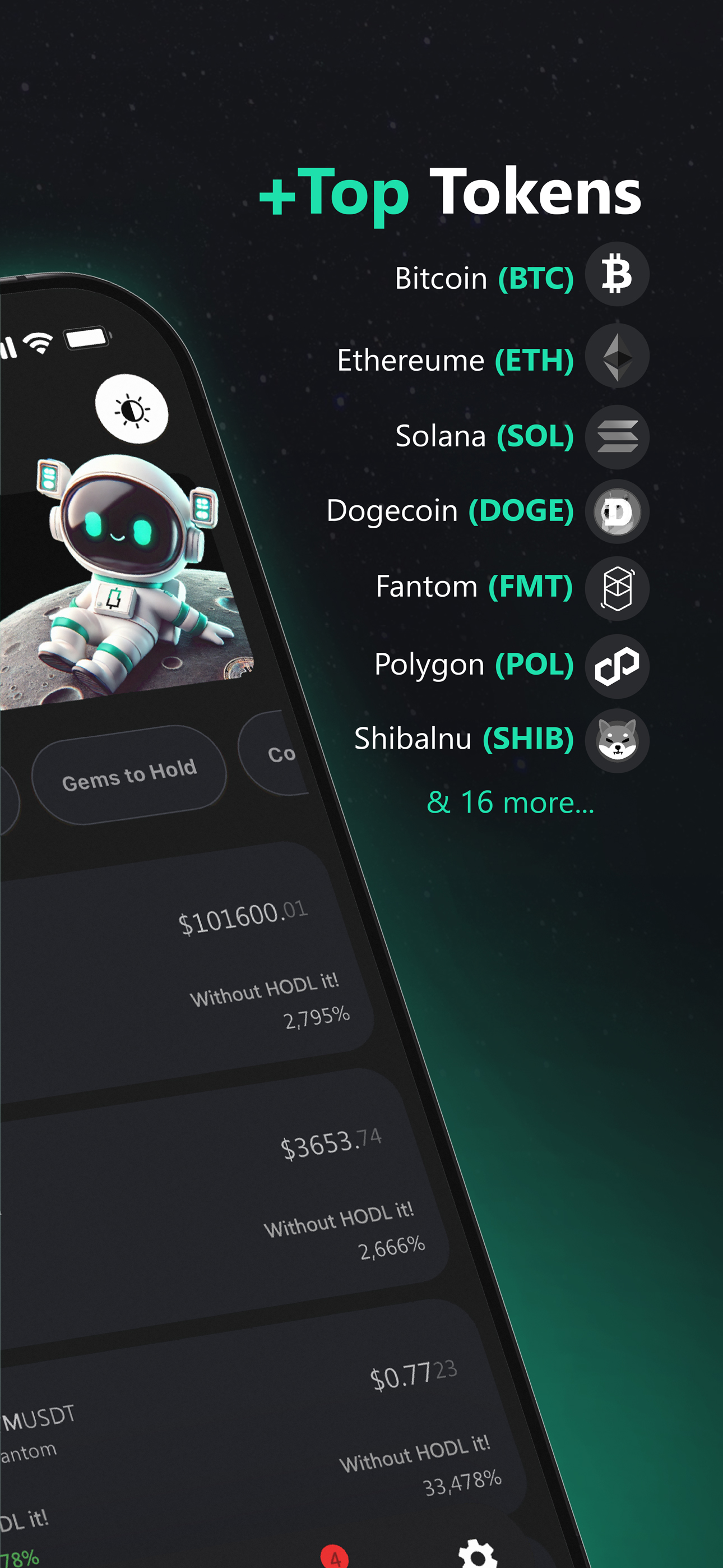Click the Solana striped icon
Screen dimensions: 723x1568
pyautogui.click(x=617, y=436)
